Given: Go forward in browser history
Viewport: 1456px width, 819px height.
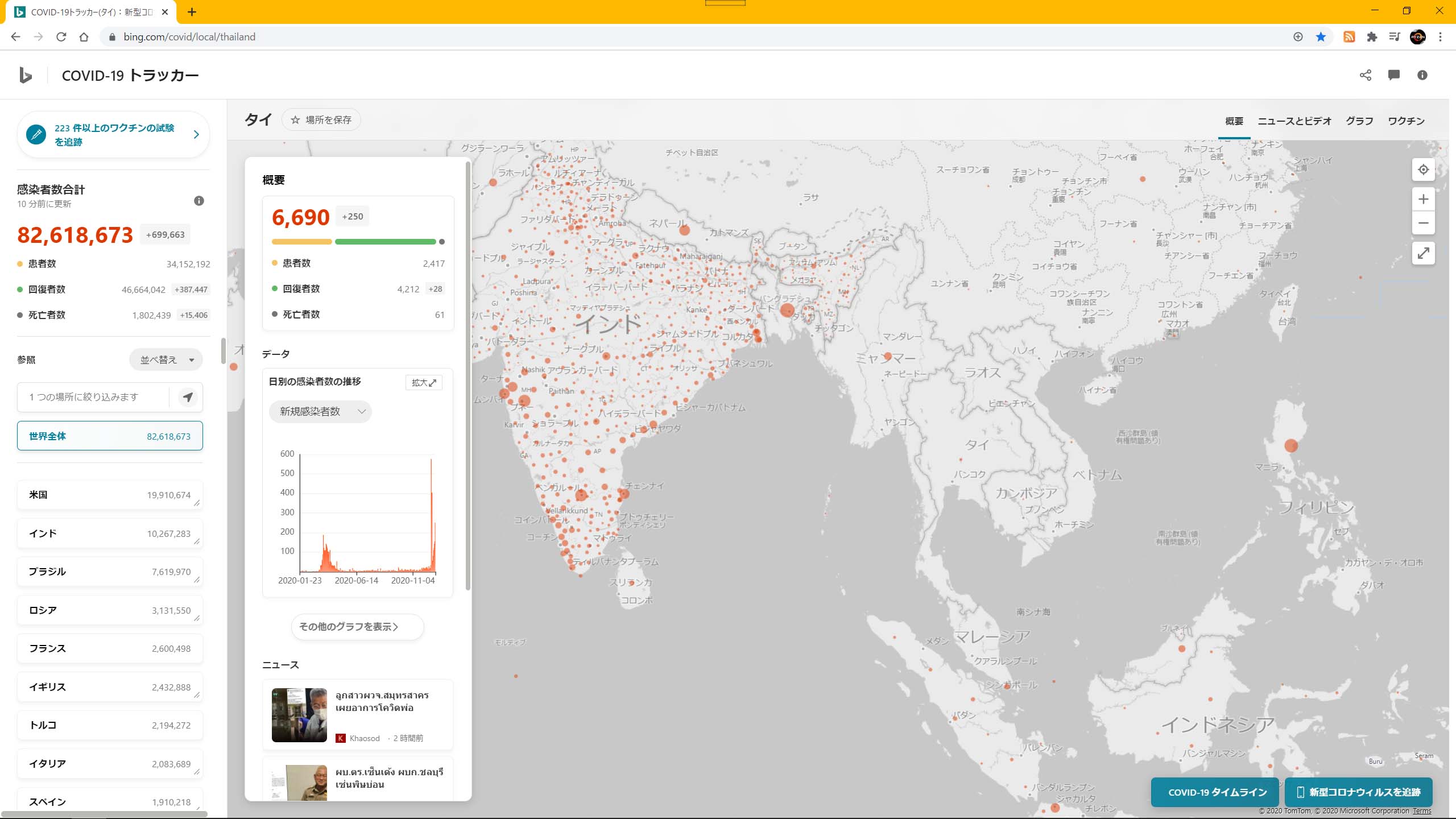Looking at the screenshot, I should 38,37.
